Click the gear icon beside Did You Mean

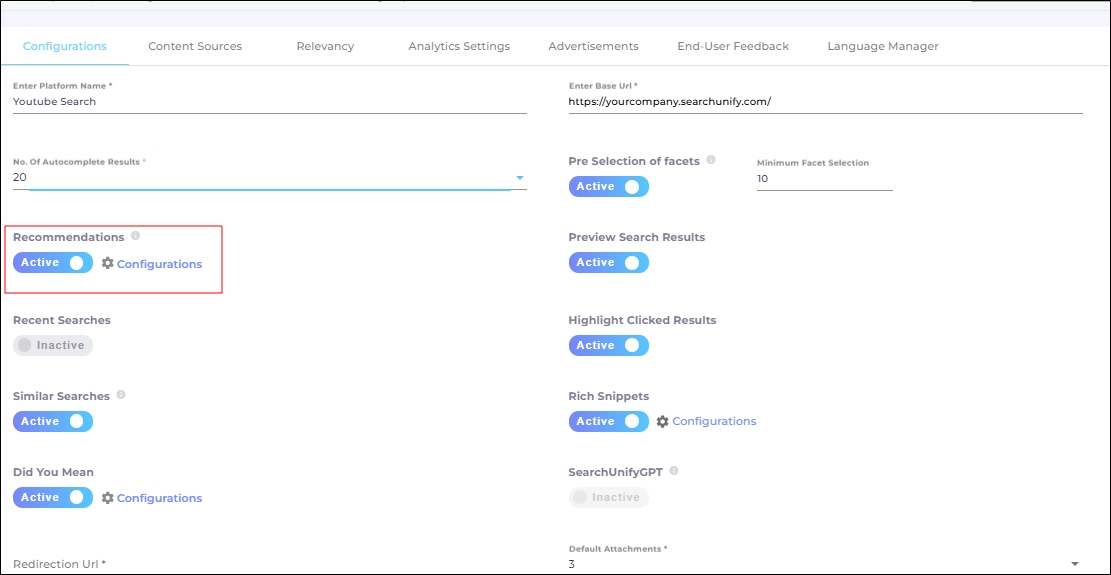pyautogui.click(x=108, y=498)
